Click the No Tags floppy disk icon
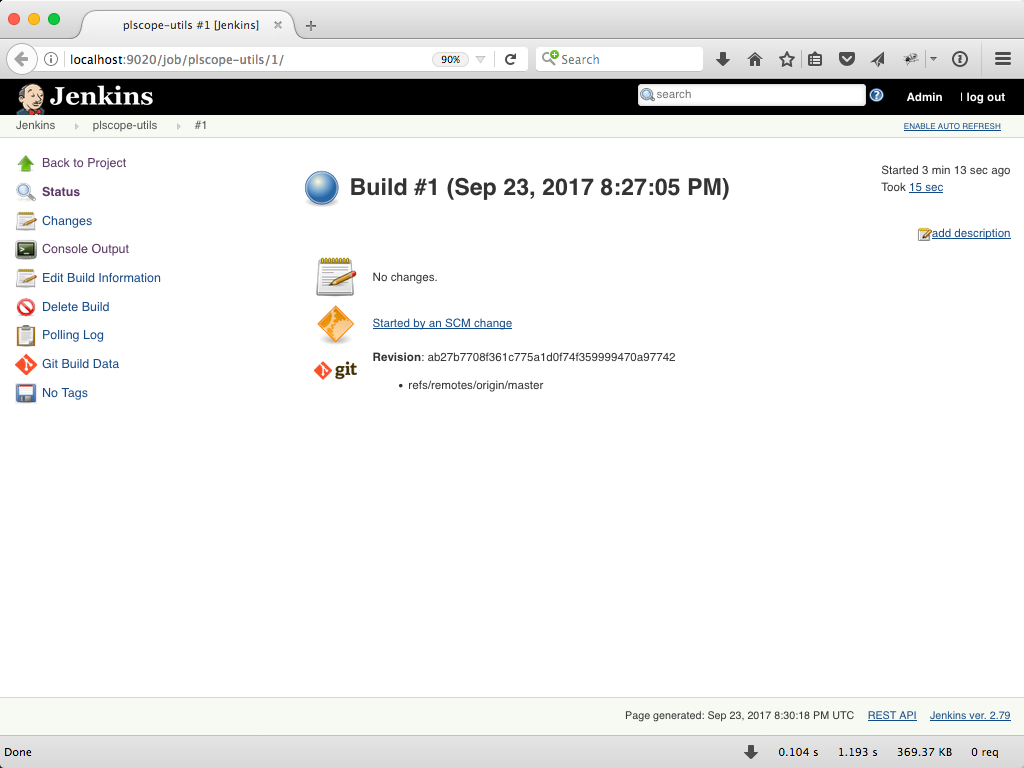 pyautogui.click(x=25, y=393)
